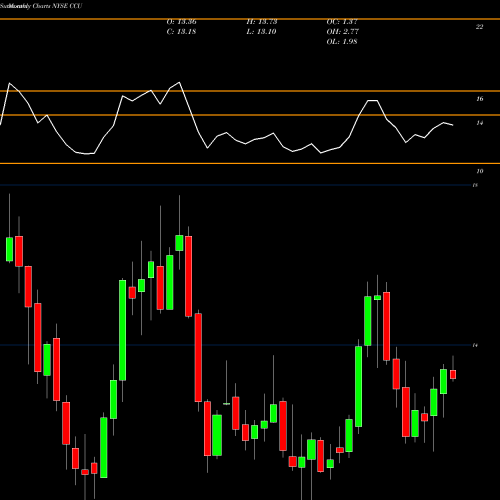This screenshot has height=500, width=500.
Task: Click the high value "H: 13.73"
Action: tap(262, 22)
